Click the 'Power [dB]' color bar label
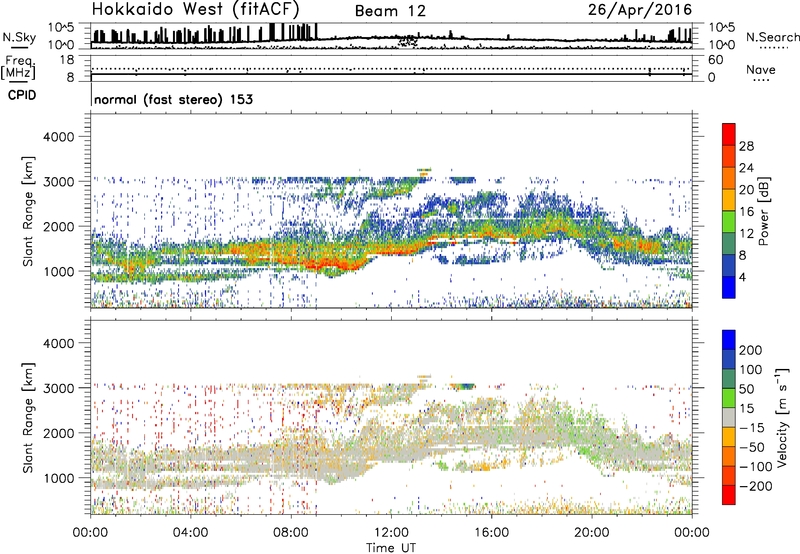Screen dimensions: 800x554 click(763, 211)
